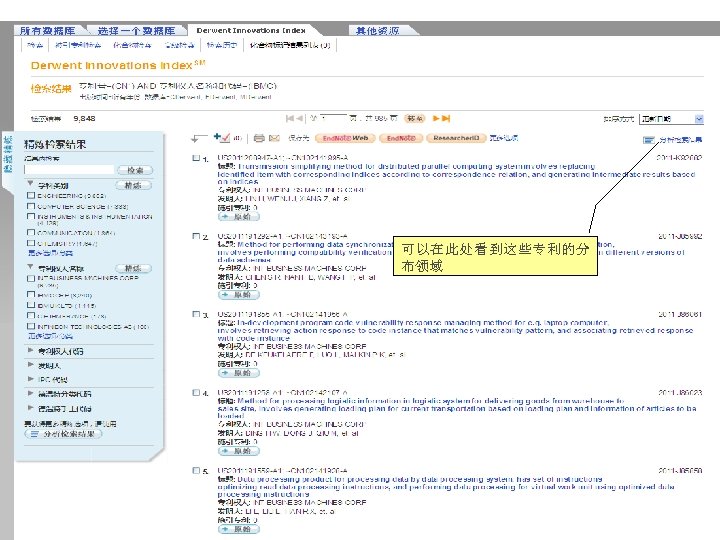Click the page number input field

(333, 118)
